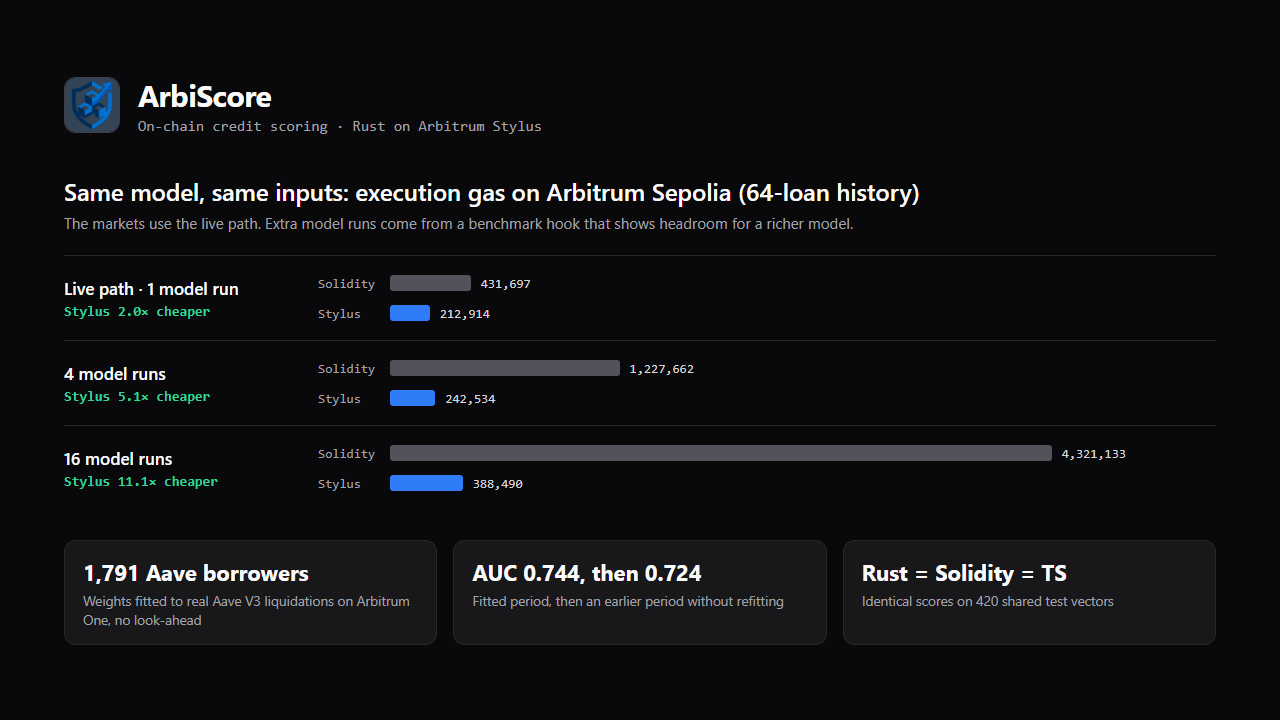
Task: Click the "16 model runs" label
Action: [x=118, y=459]
